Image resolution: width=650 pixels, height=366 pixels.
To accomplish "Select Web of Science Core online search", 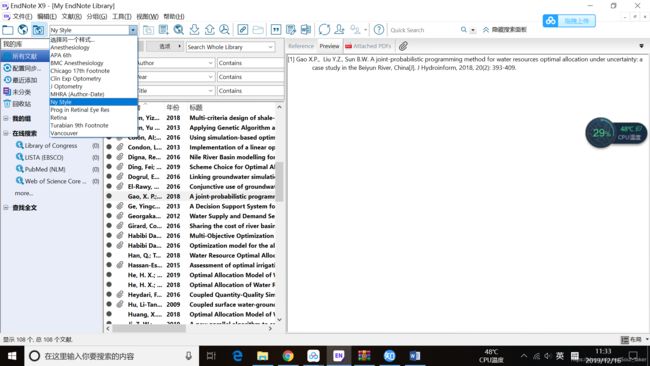I will coord(55,181).
